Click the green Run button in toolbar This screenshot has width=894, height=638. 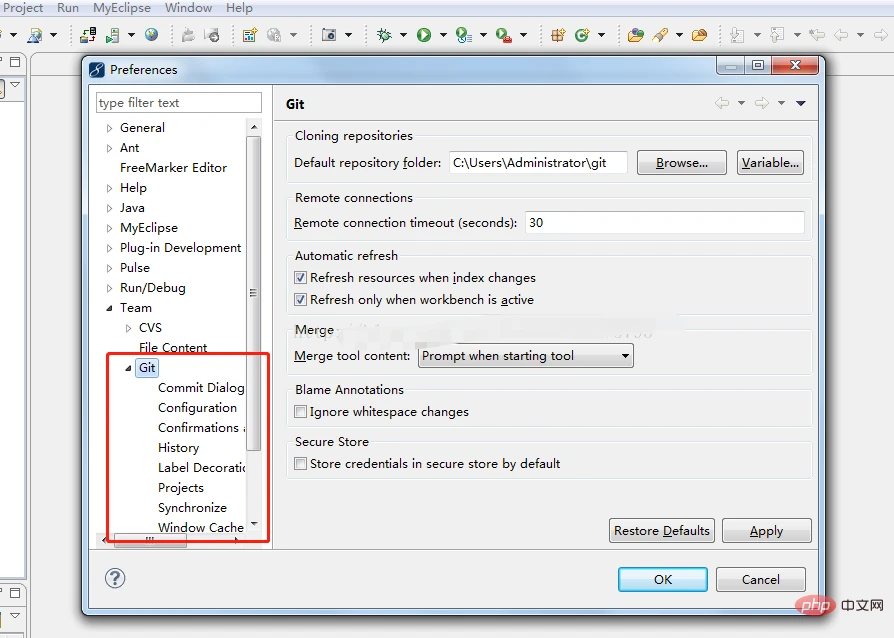(424, 35)
